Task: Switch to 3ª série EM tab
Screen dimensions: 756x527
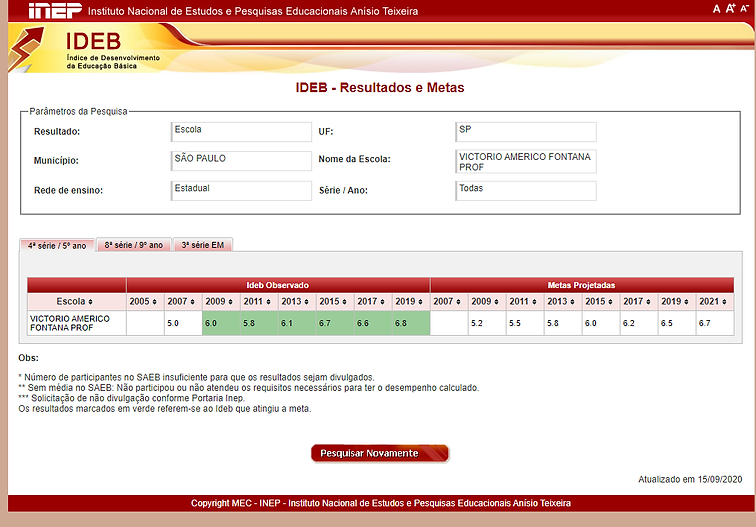Action: pos(203,245)
